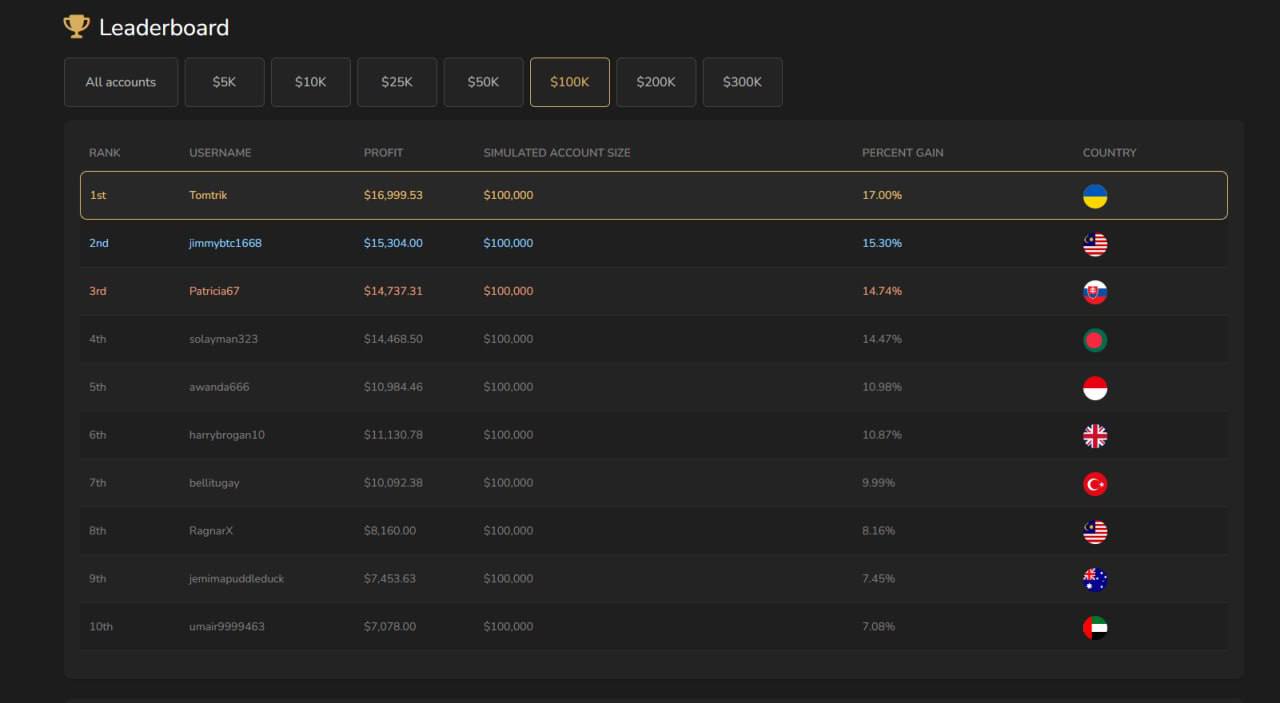Screen dimensions: 1280x703
Task: Open the Tomtrik username in first place
Action: tap(208, 195)
